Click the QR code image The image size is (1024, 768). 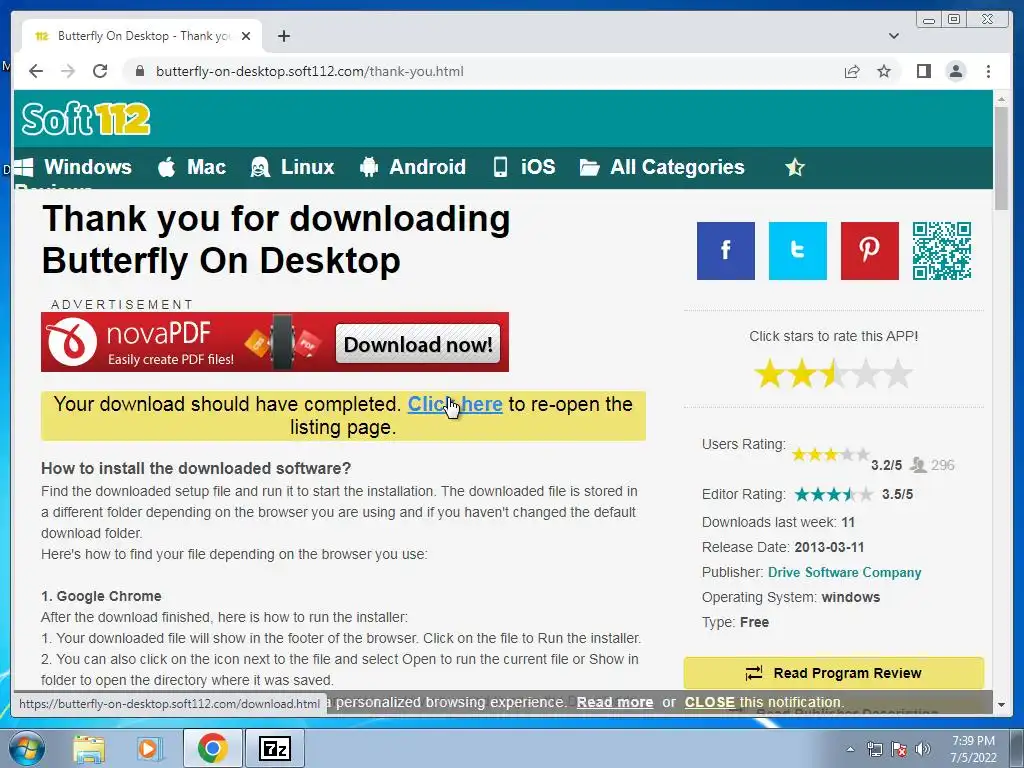point(942,251)
